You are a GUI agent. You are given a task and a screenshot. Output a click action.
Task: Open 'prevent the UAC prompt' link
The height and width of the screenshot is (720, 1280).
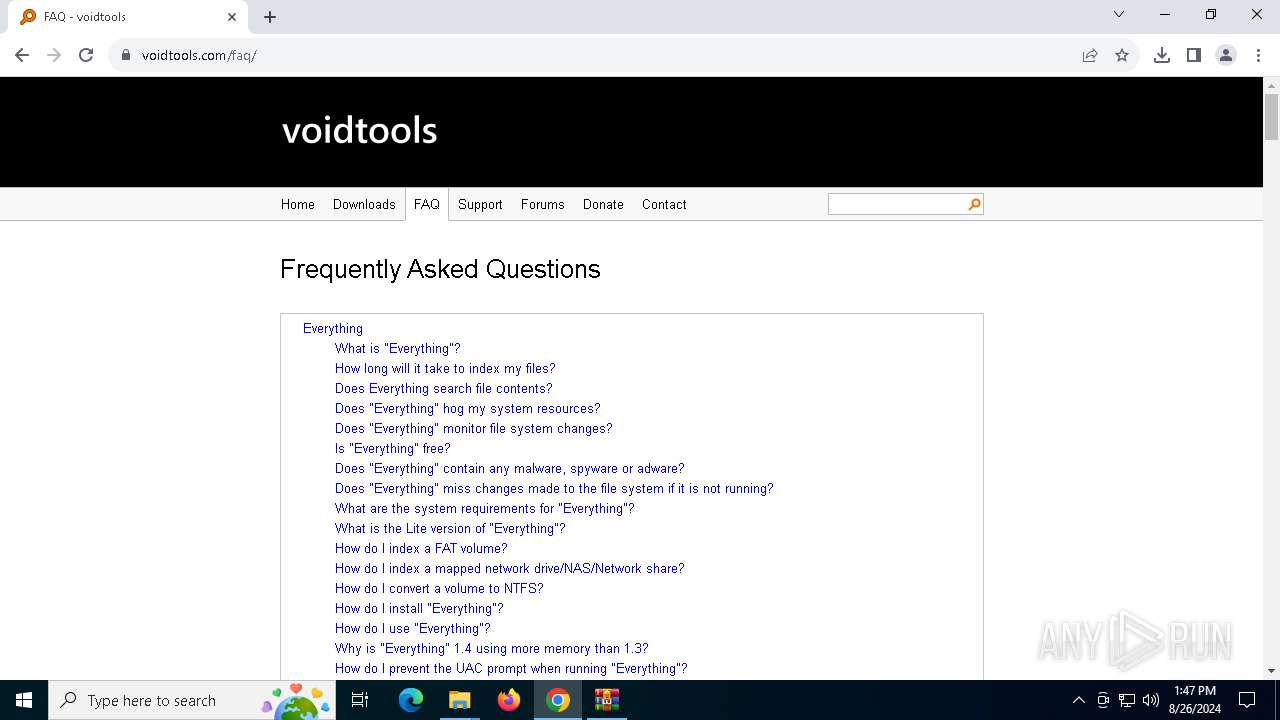511,668
